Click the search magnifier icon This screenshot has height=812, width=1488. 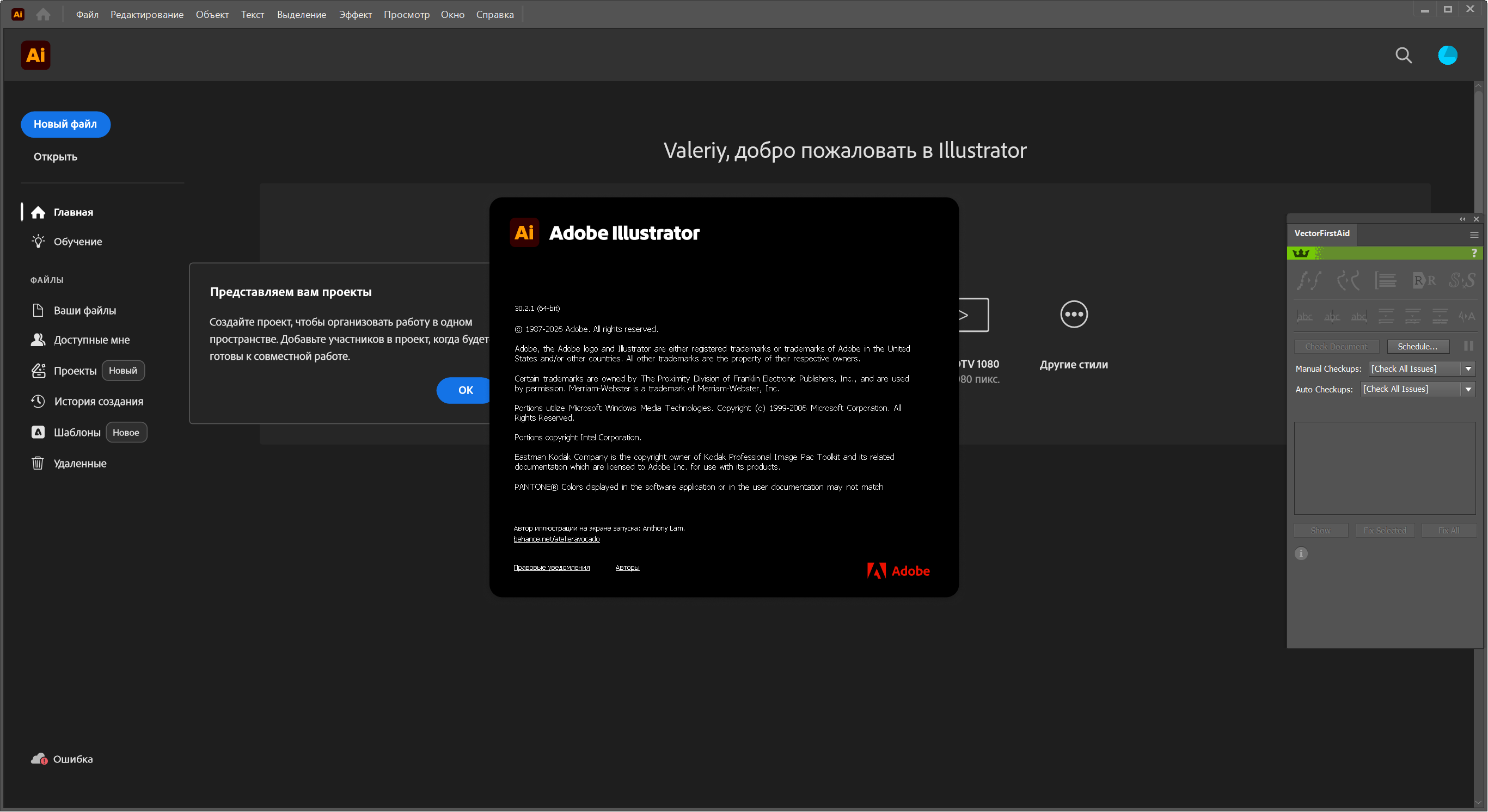[x=1404, y=56]
